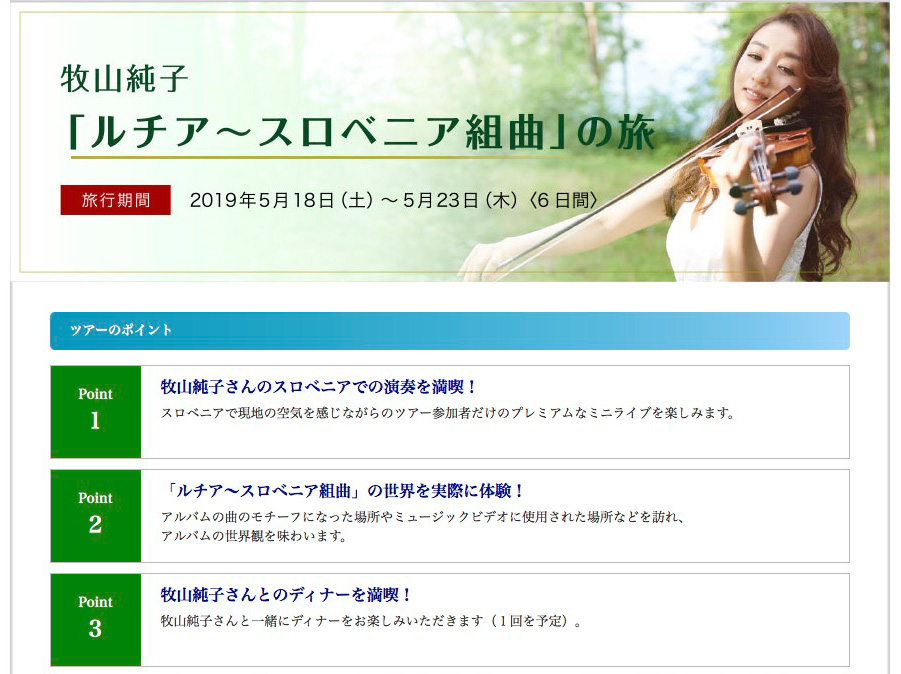Click the name 牧山純子 above the banner title
The image size is (901, 674).
point(124,78)
